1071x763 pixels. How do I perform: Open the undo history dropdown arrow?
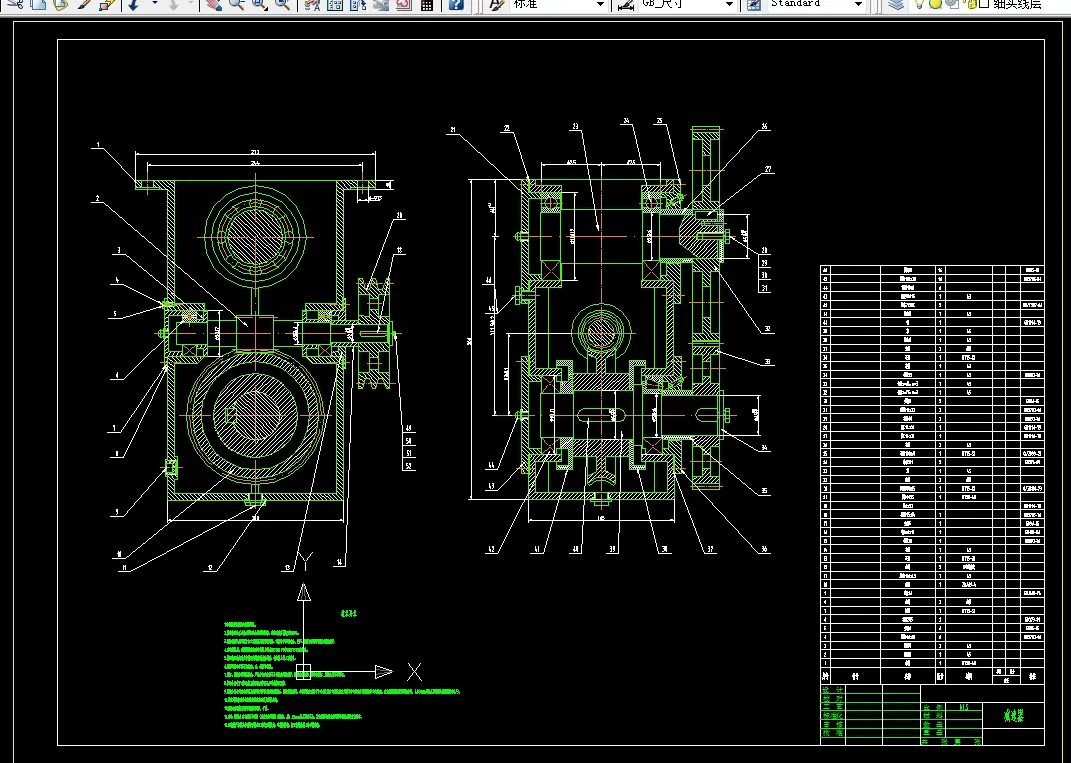(x=154, y=4)
